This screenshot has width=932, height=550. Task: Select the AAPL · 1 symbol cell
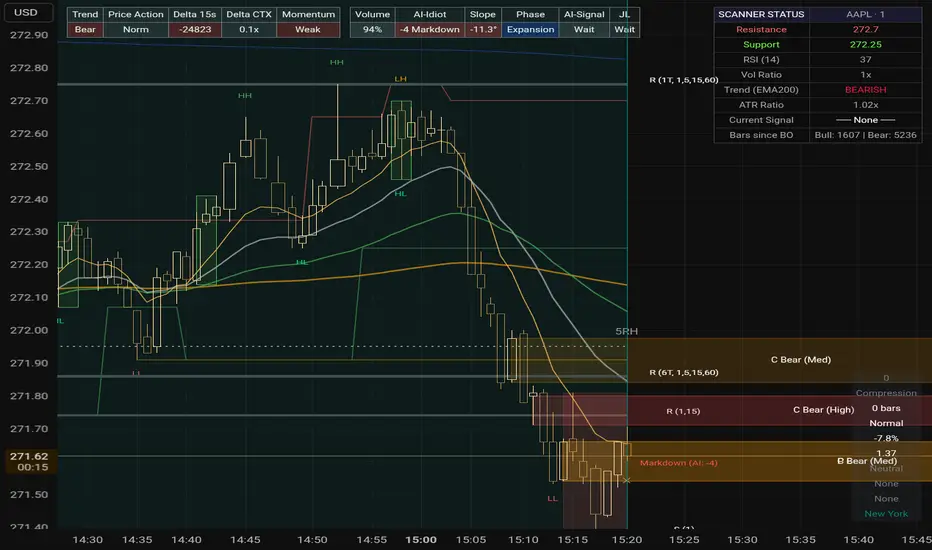[x=865, y=14]
